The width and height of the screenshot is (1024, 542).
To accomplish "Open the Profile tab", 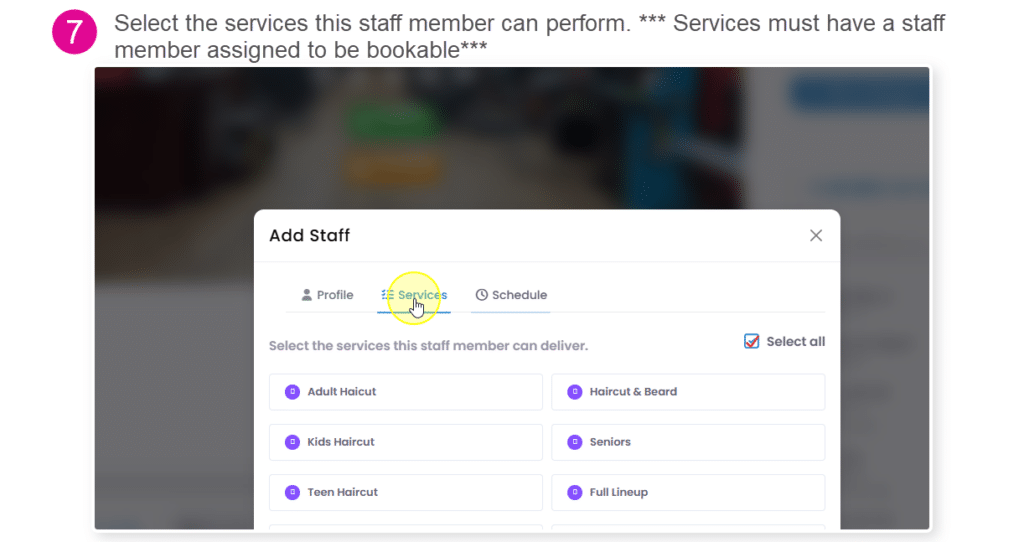I will click(x=327, y=295).
